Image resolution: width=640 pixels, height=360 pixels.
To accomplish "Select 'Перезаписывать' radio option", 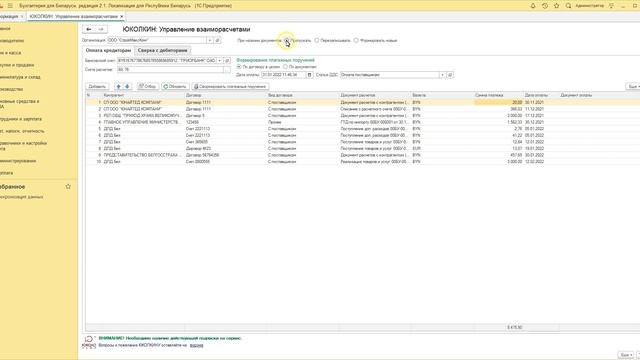I will [x=317, y=40].
